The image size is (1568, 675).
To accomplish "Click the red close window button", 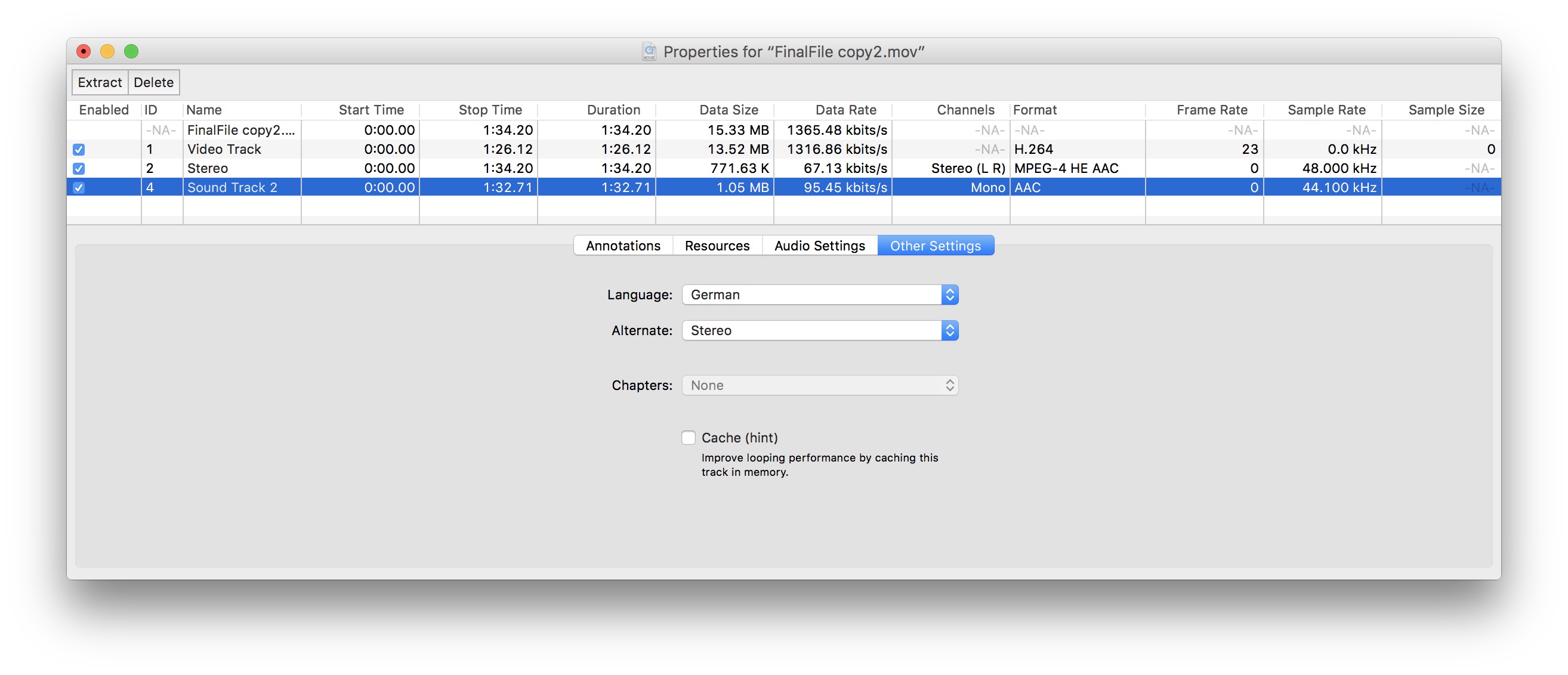I will [x=84, y=52].
